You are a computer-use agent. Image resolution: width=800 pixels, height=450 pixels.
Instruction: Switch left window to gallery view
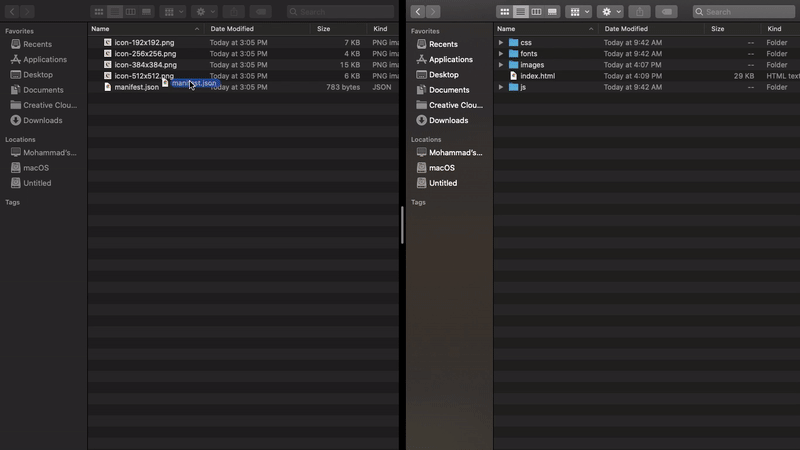(x=146, y=12)
